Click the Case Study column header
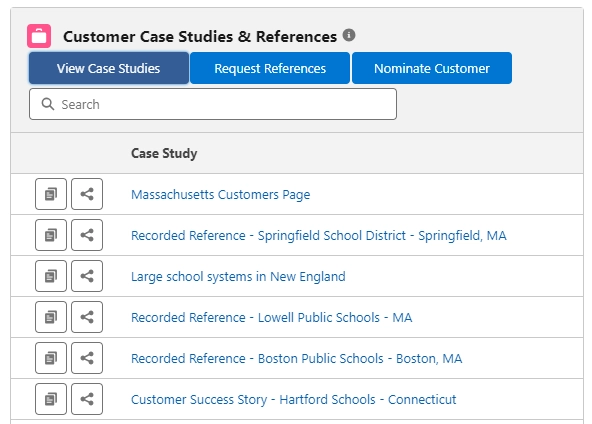The height and width of the screenshot is (424, 592). click(x=164, y=153)
